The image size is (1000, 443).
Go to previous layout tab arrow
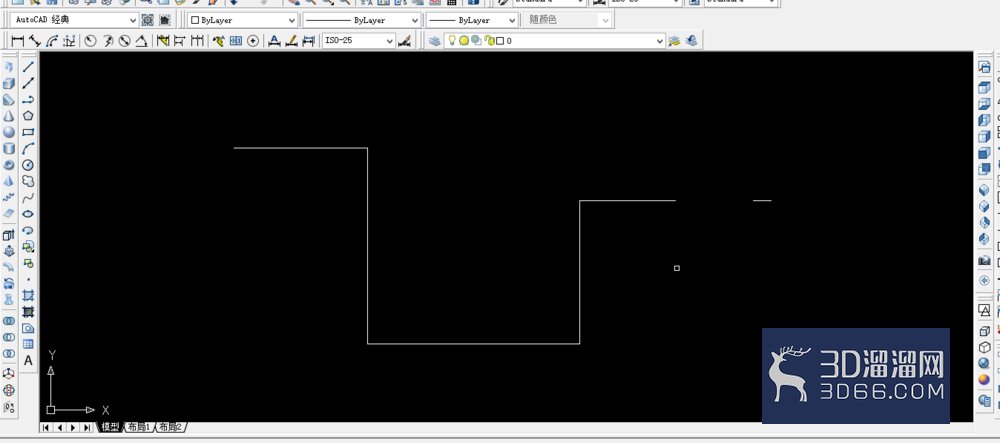click(60, 428)
